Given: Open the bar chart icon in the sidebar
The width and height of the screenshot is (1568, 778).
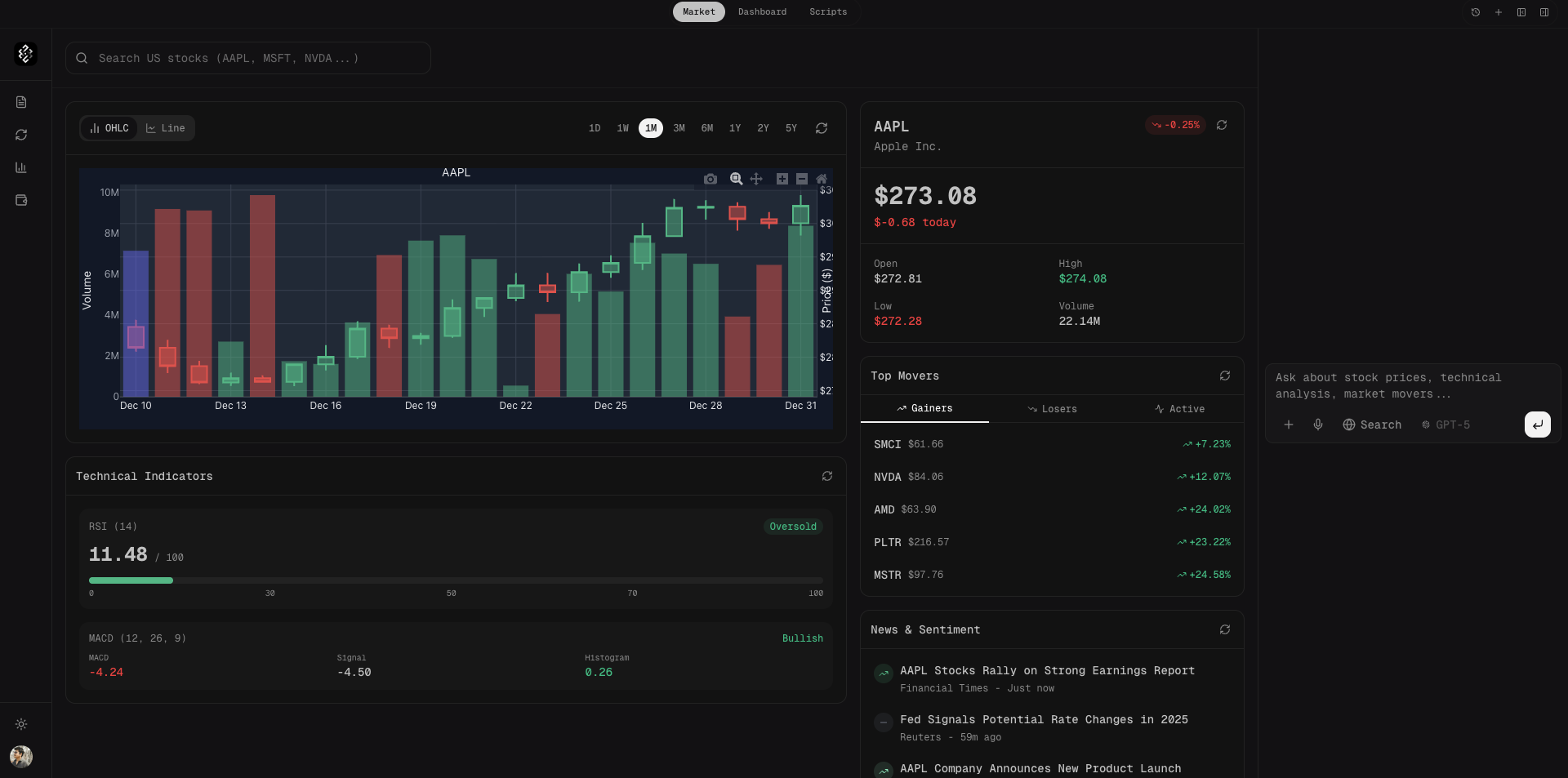Looking at the screenshot, I should coord(21,167).
